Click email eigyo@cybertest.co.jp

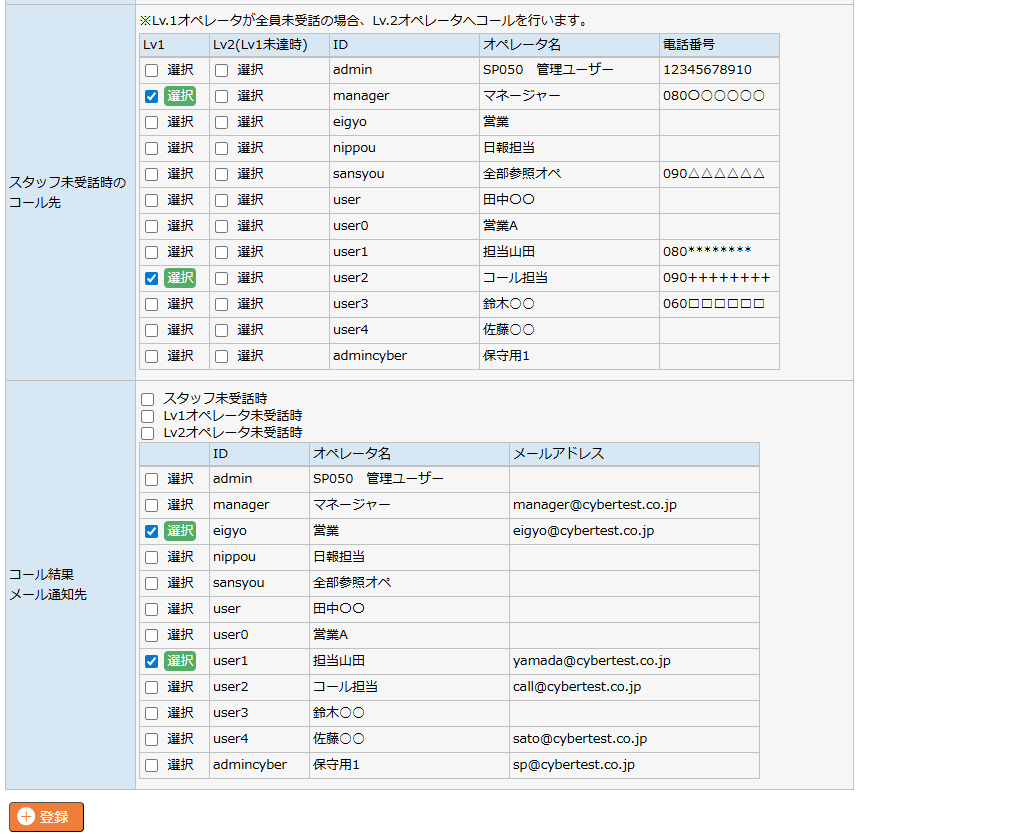(584, 531)
